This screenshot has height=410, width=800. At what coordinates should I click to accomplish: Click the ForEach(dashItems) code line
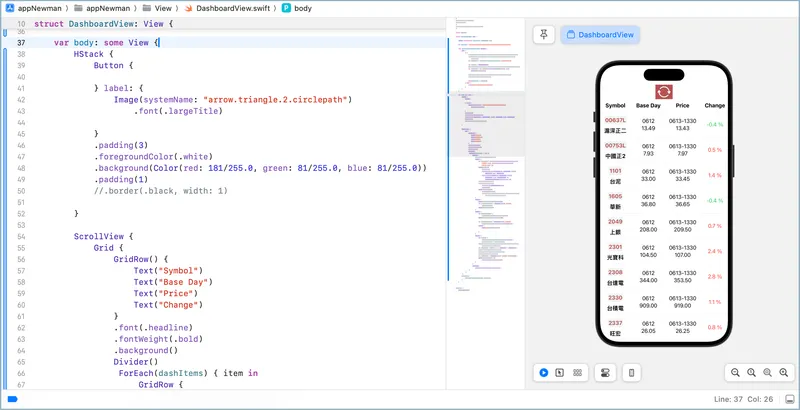pyautogui.click(x=188, y=373)
